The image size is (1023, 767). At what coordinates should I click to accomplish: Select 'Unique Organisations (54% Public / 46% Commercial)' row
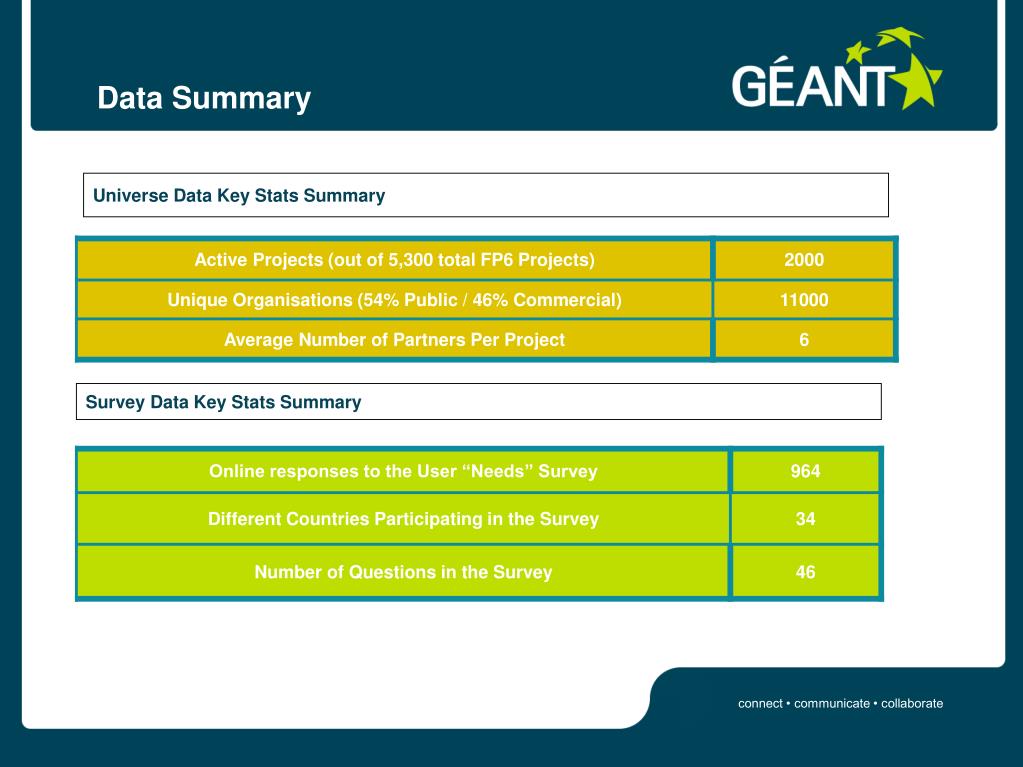(485, 300)
